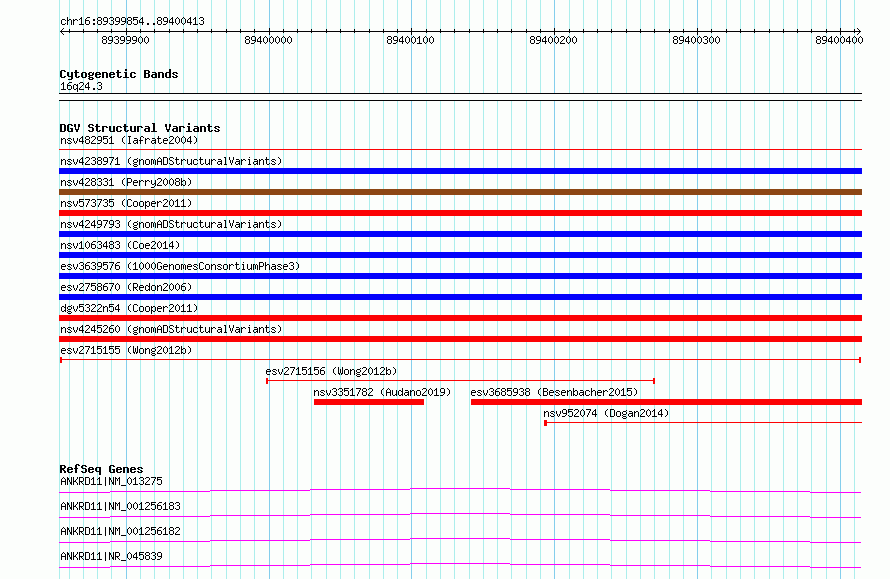This screenshot has width=890, height=579.
Task: Click the blue bar for esv3639576
Action: click(x=460, y=276)
